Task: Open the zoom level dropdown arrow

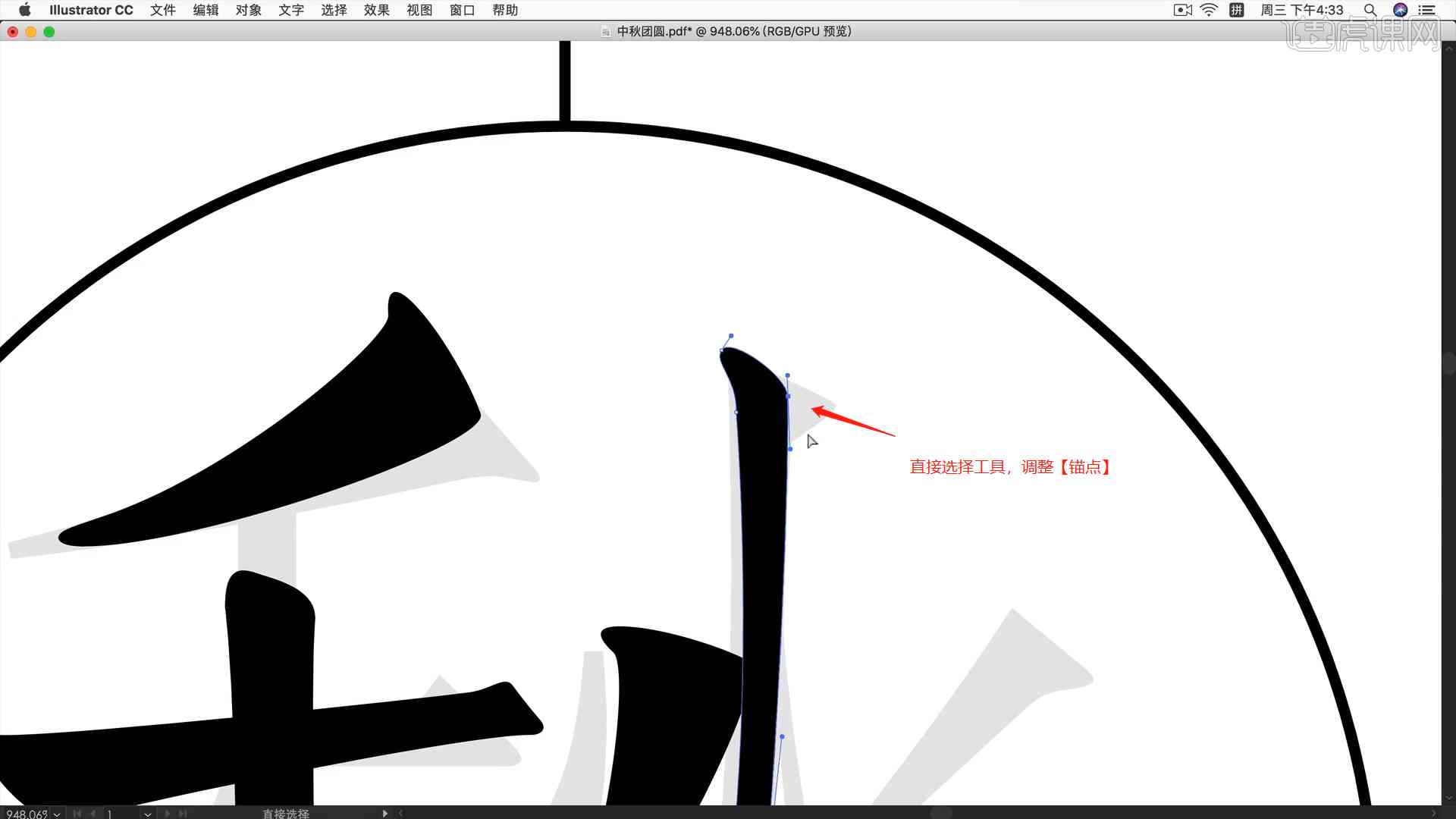Action: pyautogui.click(x=58, y=814)
